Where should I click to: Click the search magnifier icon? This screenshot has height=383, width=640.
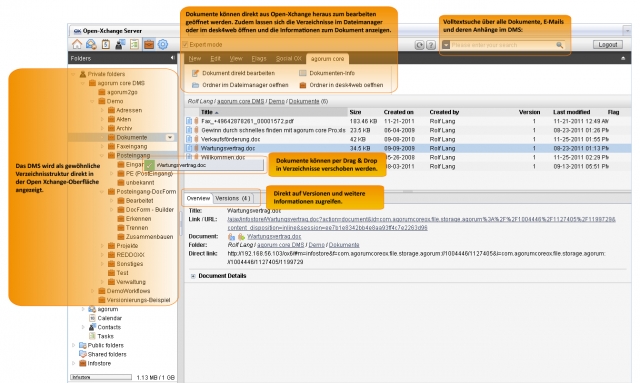click(560, 45)
